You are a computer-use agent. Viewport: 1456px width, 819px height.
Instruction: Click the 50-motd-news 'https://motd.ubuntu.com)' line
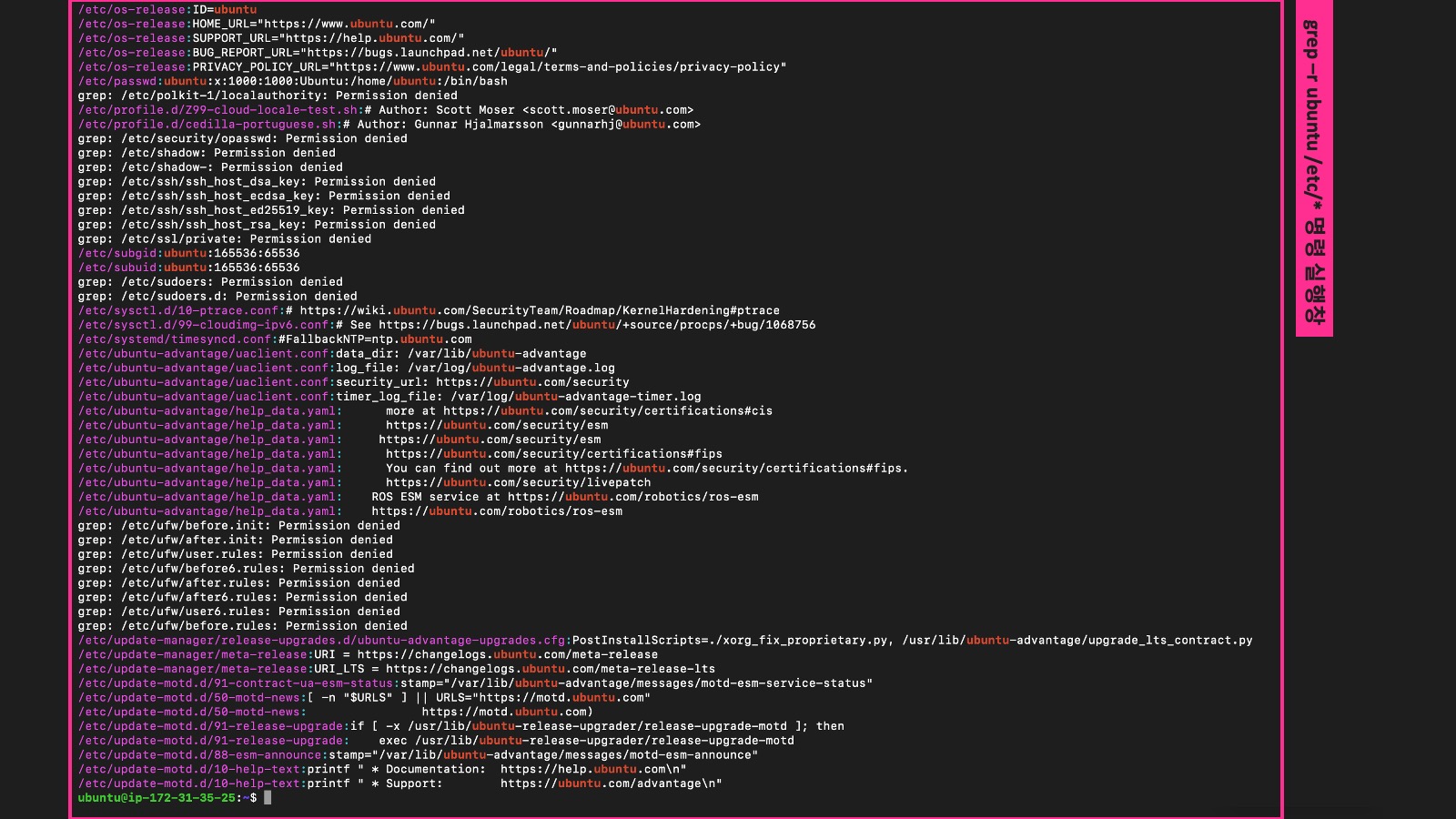[x=336, y=713]
